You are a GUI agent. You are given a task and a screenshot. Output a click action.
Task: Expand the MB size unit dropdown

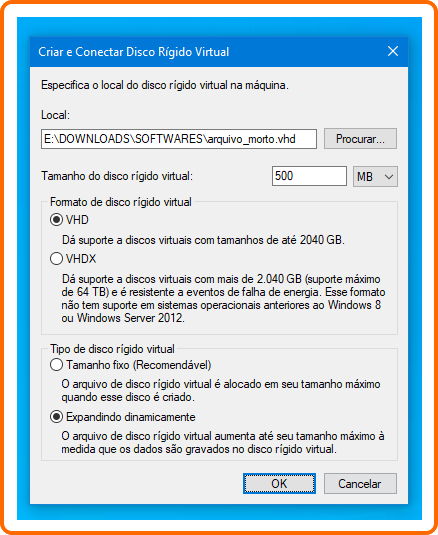tap(375, 176)
